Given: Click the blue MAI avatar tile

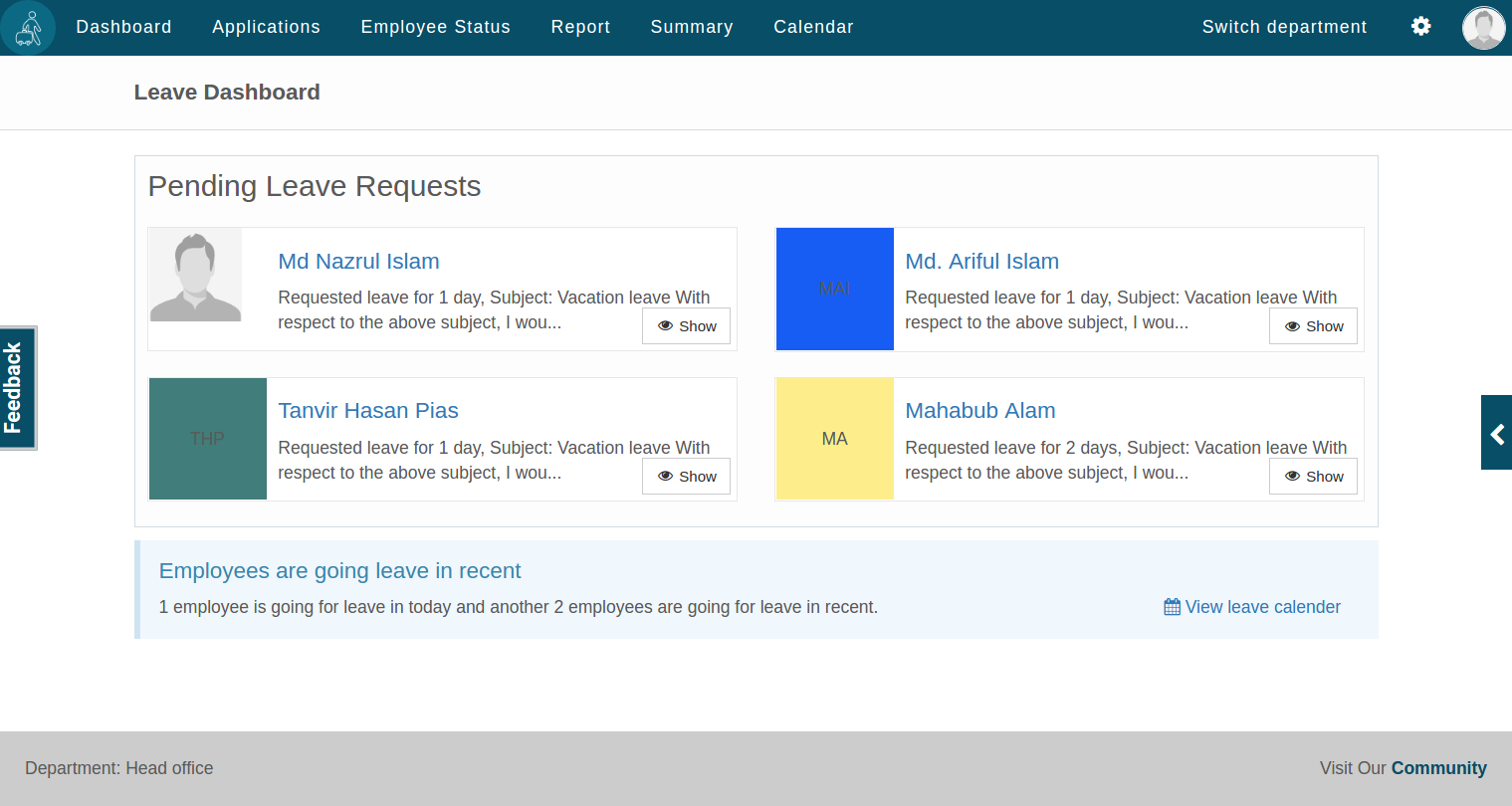Looking at the screenshot, I should 834,289.
